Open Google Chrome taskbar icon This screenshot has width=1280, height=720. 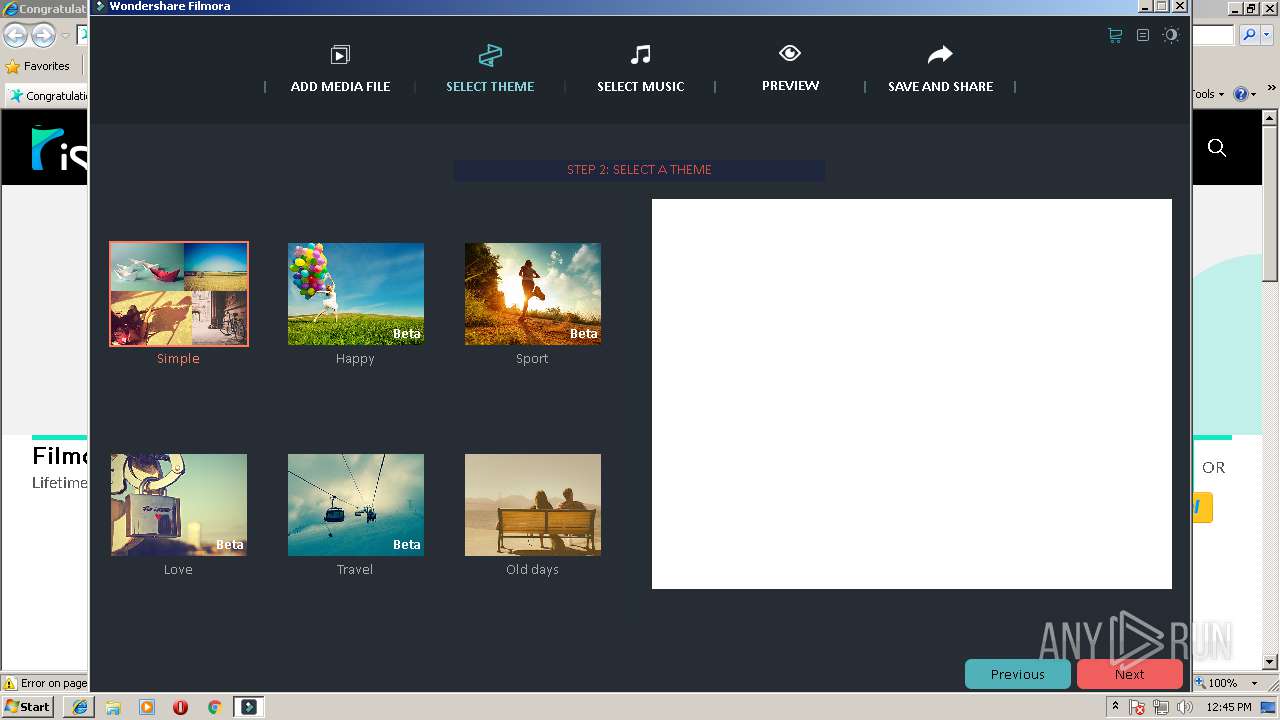[214, 707]
